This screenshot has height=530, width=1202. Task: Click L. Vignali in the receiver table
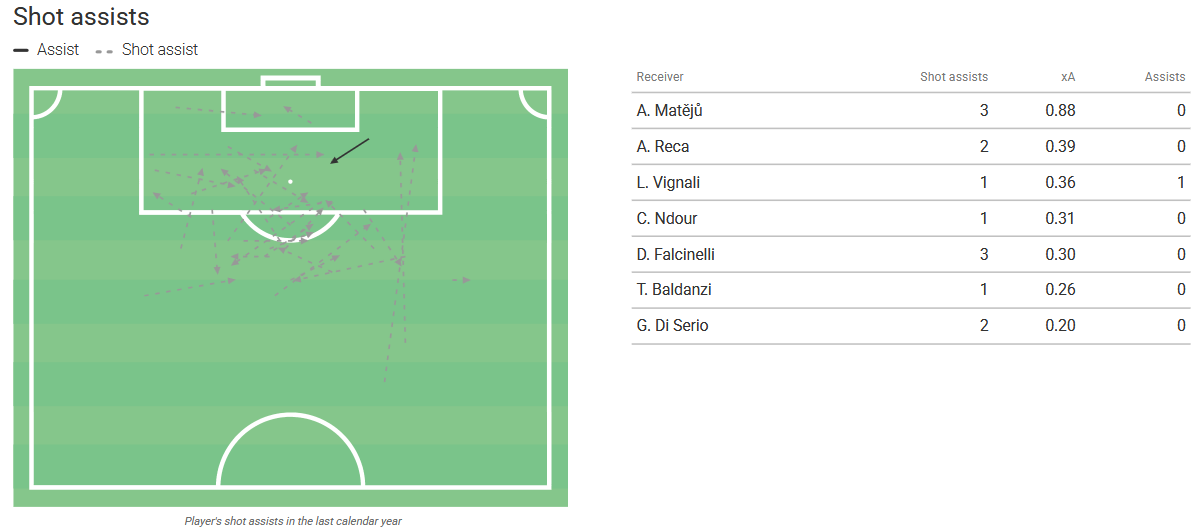coord(668,183)
